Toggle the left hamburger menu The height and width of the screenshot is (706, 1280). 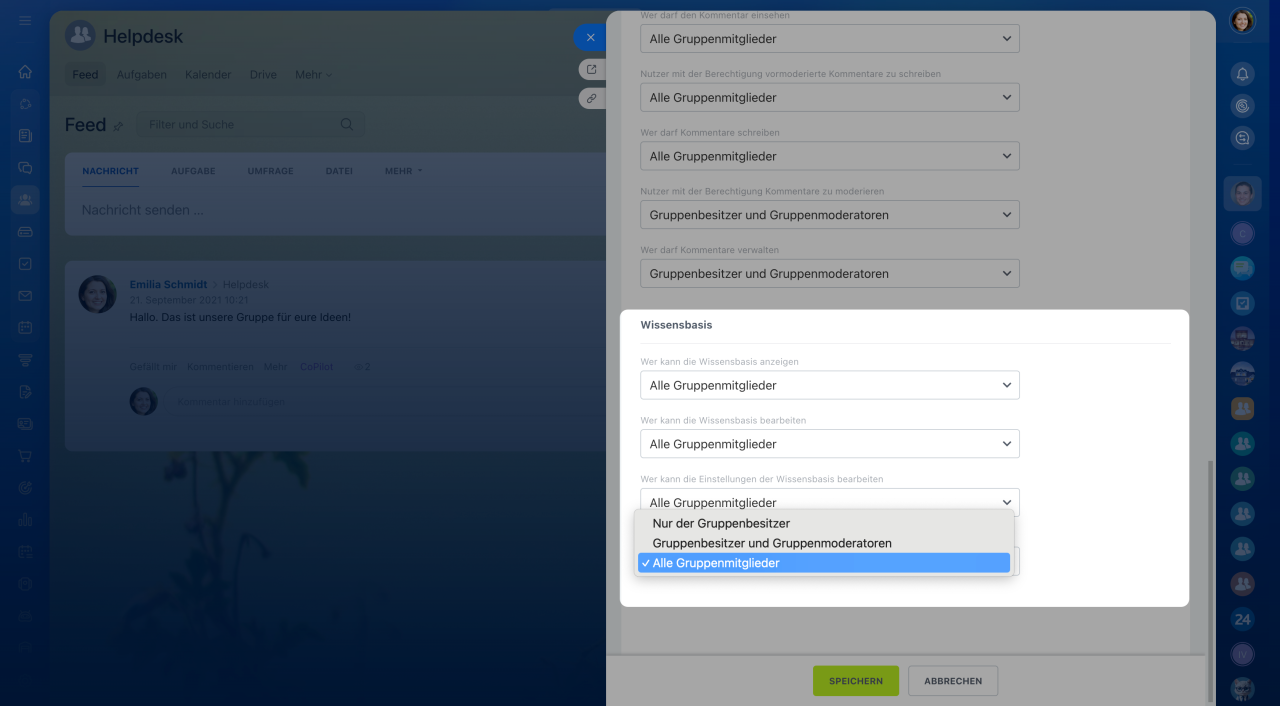coord(25,21)
